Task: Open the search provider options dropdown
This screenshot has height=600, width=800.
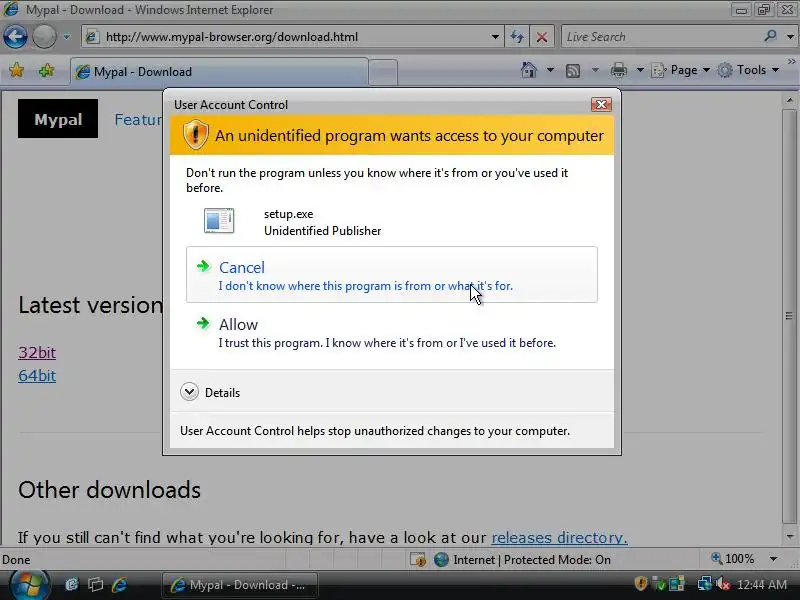Action: pos(790,37)
